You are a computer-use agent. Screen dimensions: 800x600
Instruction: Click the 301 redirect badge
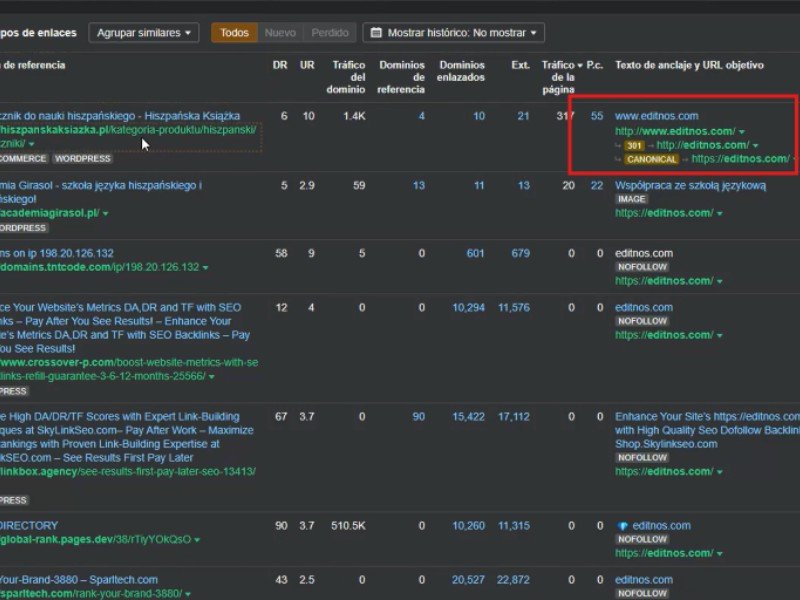click(634, 145)
